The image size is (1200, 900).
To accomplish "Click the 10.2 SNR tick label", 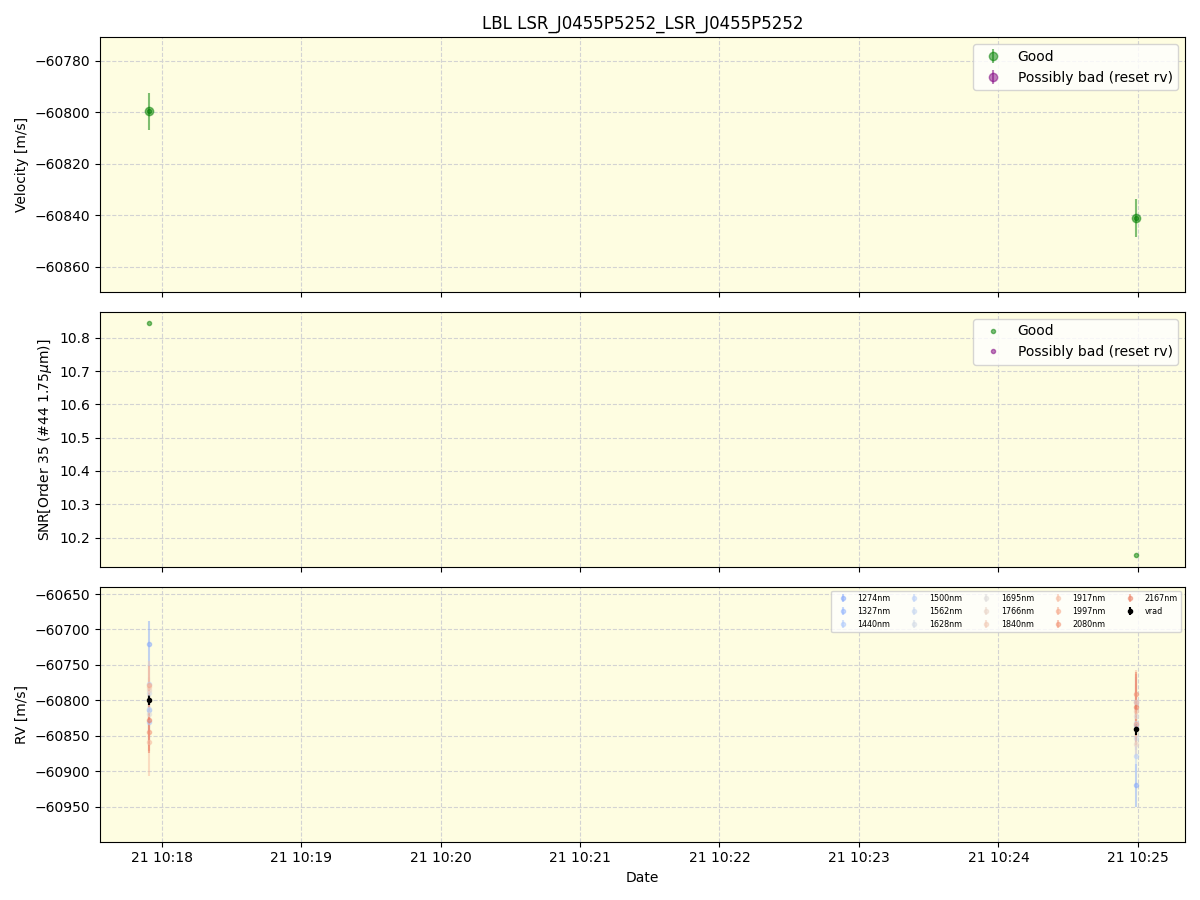I will 75,538.
